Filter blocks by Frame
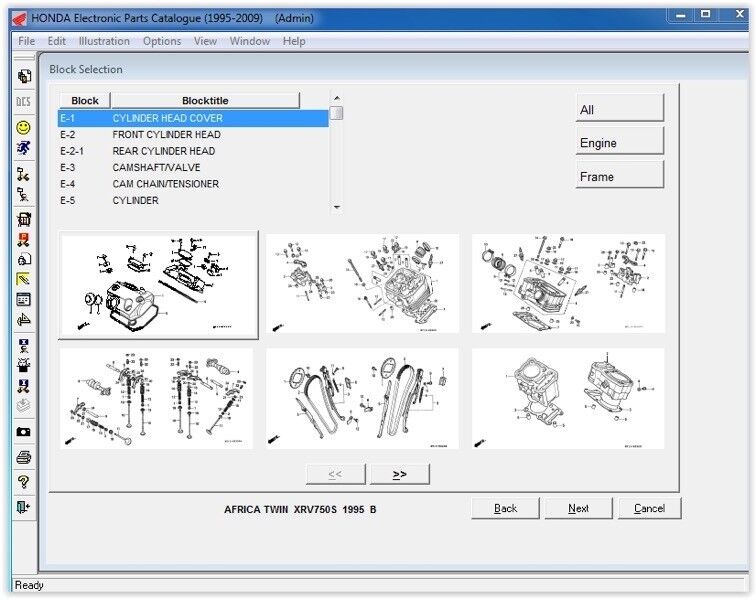 [620, 175]
